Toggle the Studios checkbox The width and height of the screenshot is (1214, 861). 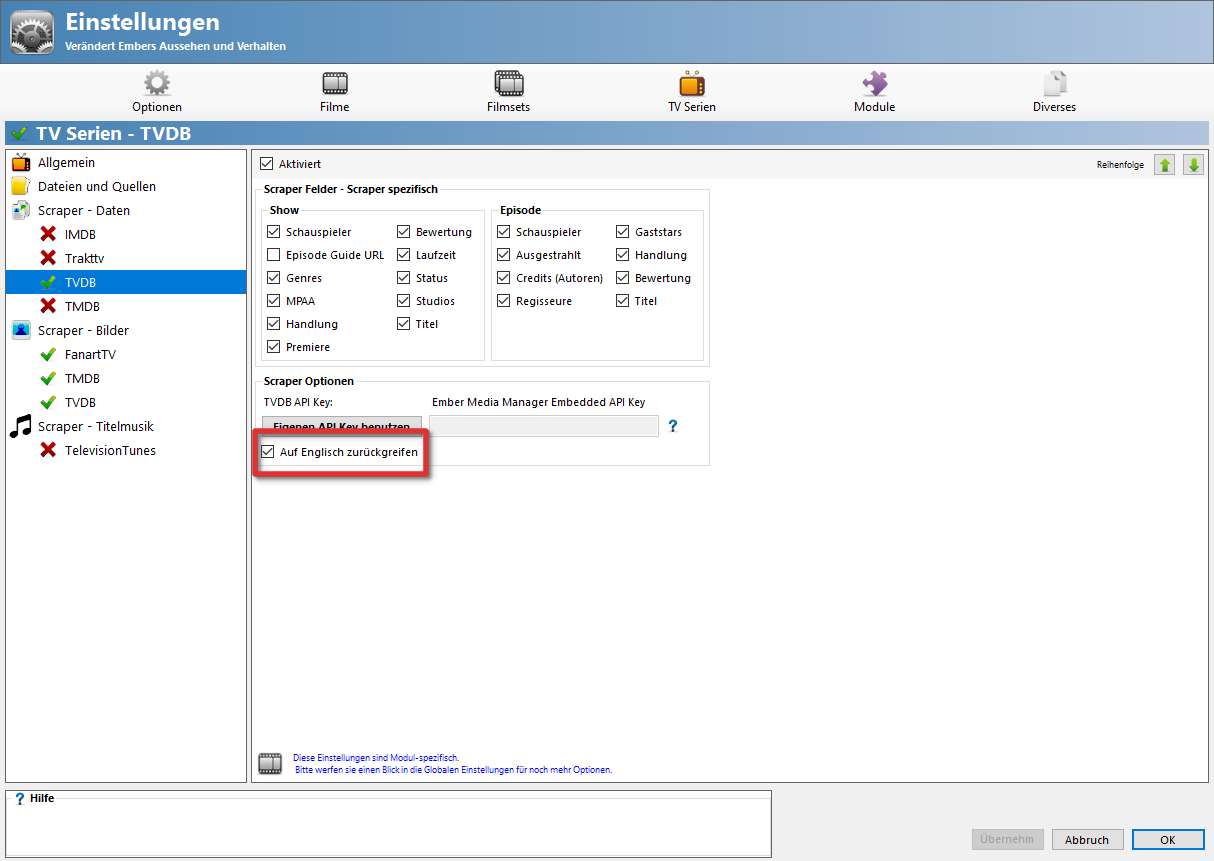[404, 301]
